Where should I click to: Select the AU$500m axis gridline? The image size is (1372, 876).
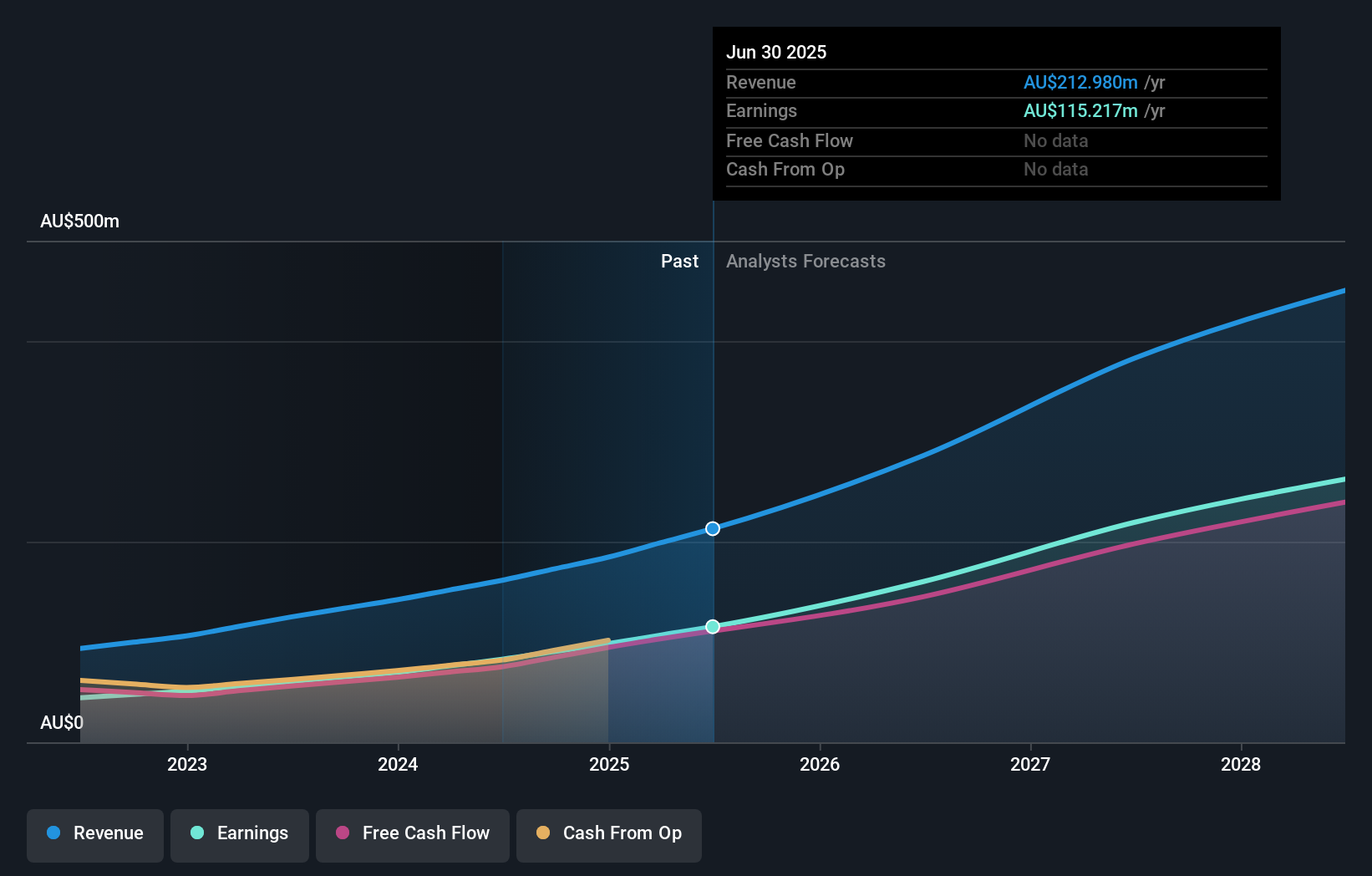pos(79,221)
